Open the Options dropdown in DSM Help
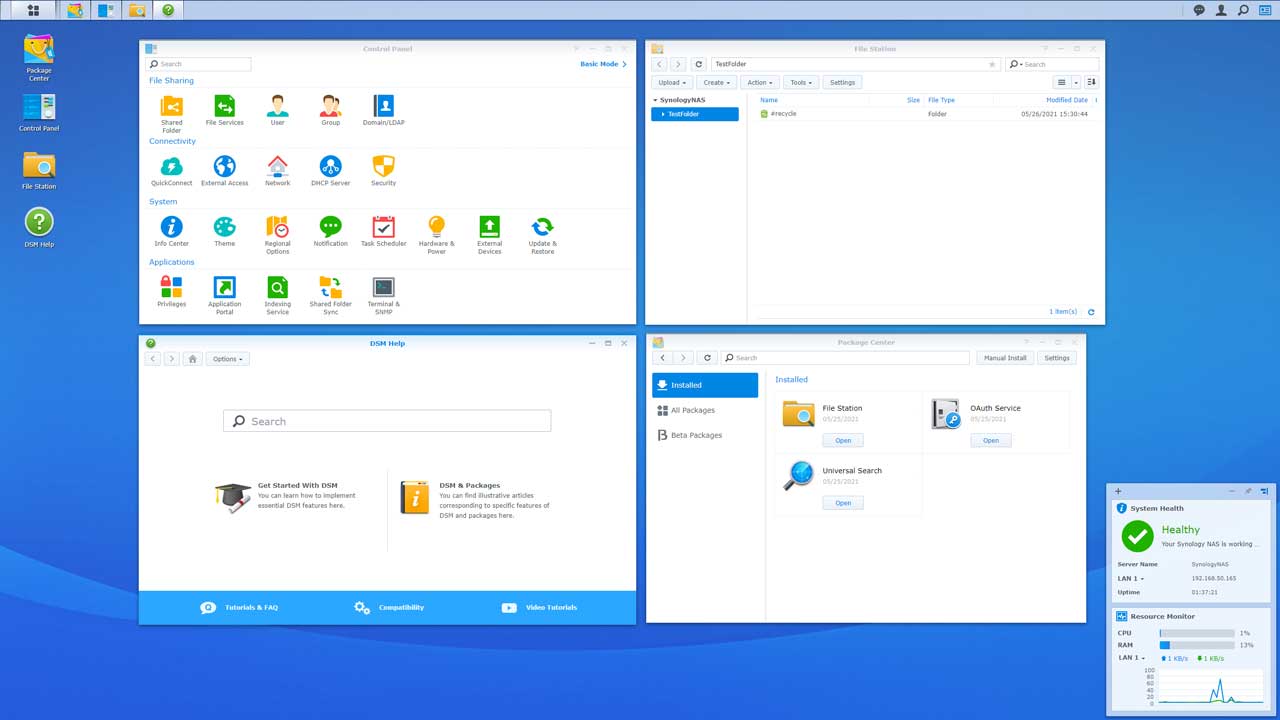1280x720 pixels. 228,359
